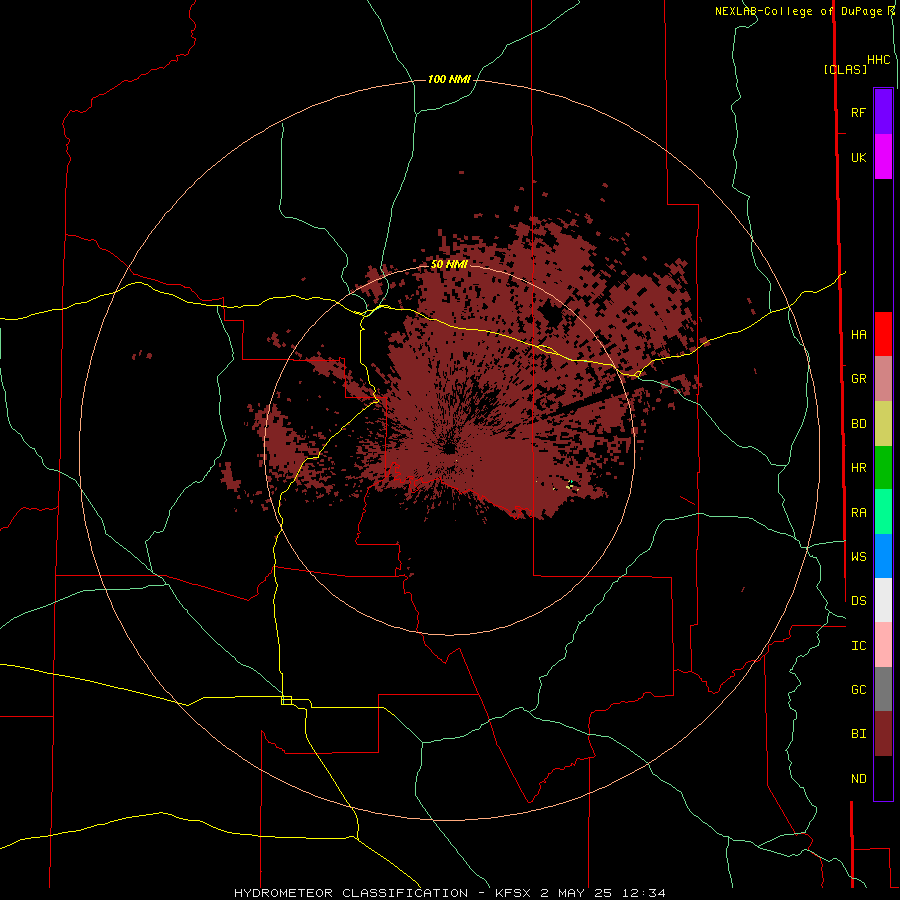Click the 'DS' legend label
The height and width of the screenshot is (900, 900).
click(x=858, y=601)
